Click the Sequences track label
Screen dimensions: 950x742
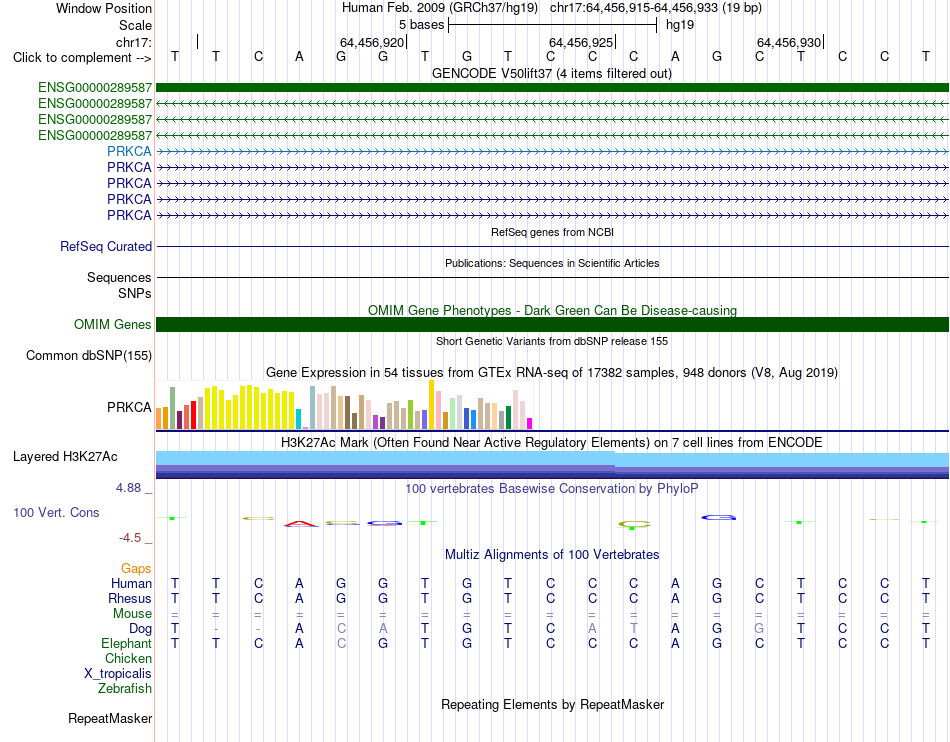pos(119,277)
